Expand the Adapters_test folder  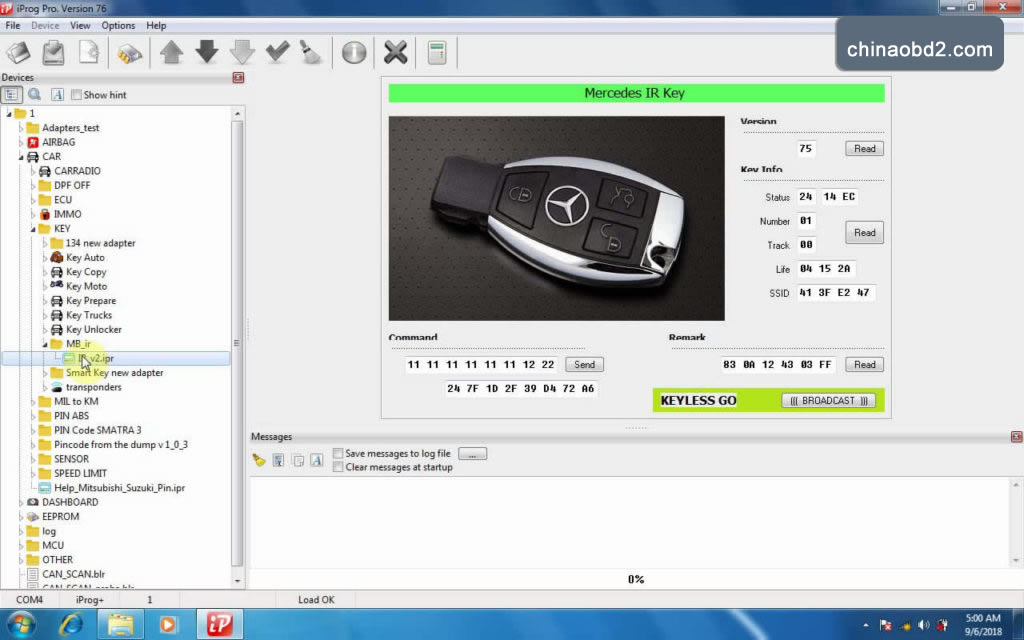21,128
